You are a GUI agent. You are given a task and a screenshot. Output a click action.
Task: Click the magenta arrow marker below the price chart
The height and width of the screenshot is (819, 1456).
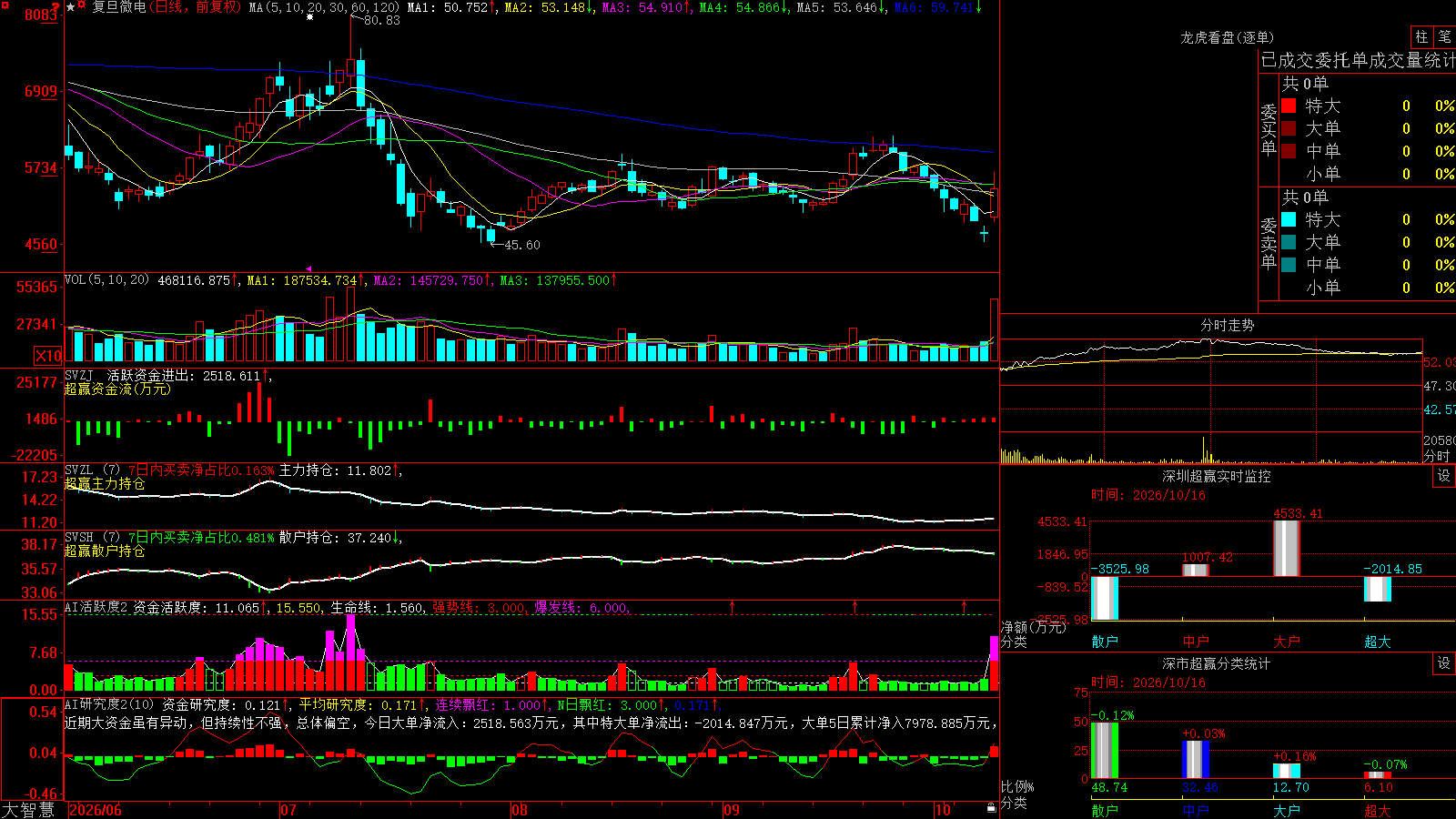point(308,268)
